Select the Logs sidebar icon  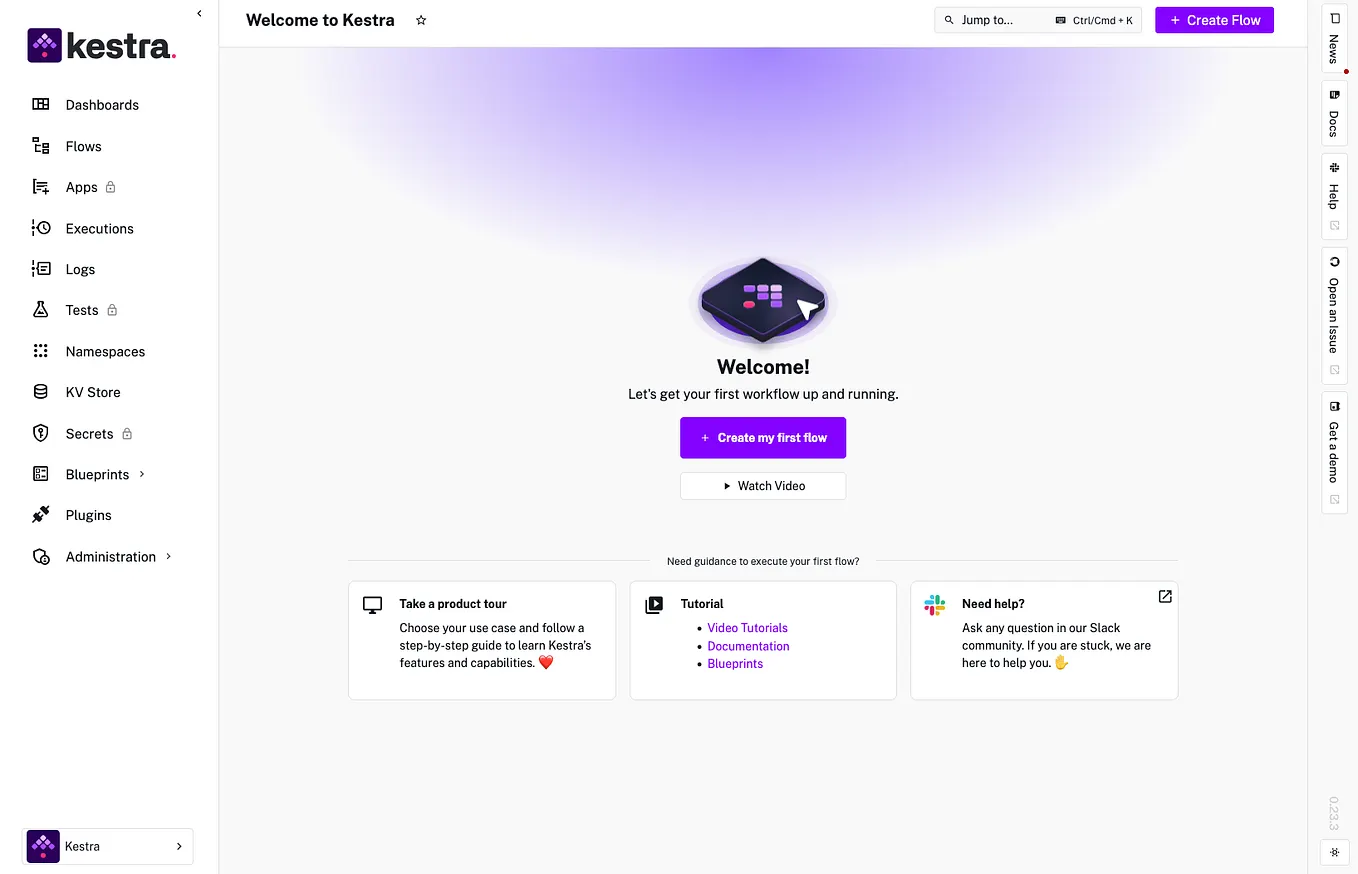coord(41,269)
